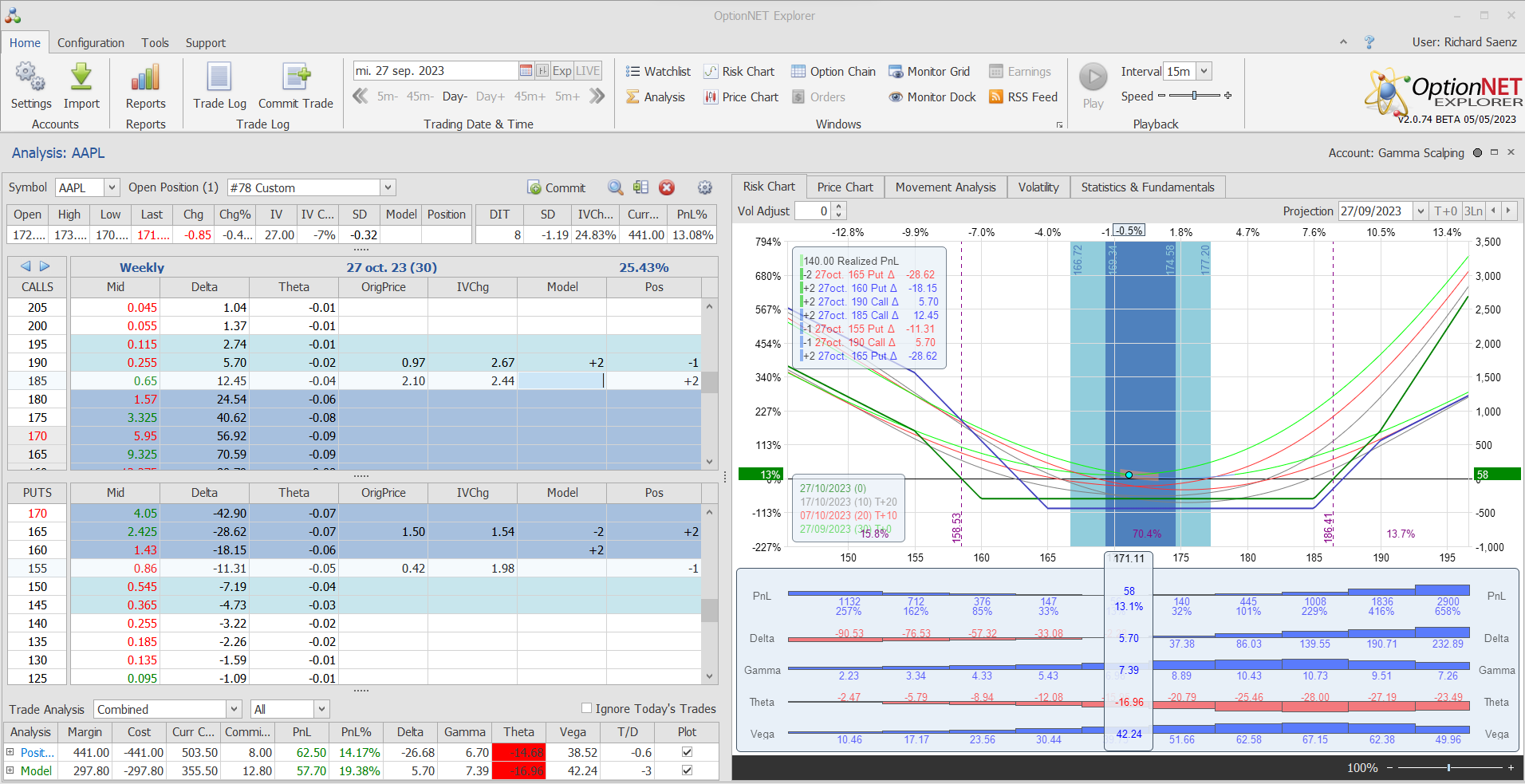Open the Analysis window from ribbon
This screenshot has width=1525, height=784.
pos(656,97)
